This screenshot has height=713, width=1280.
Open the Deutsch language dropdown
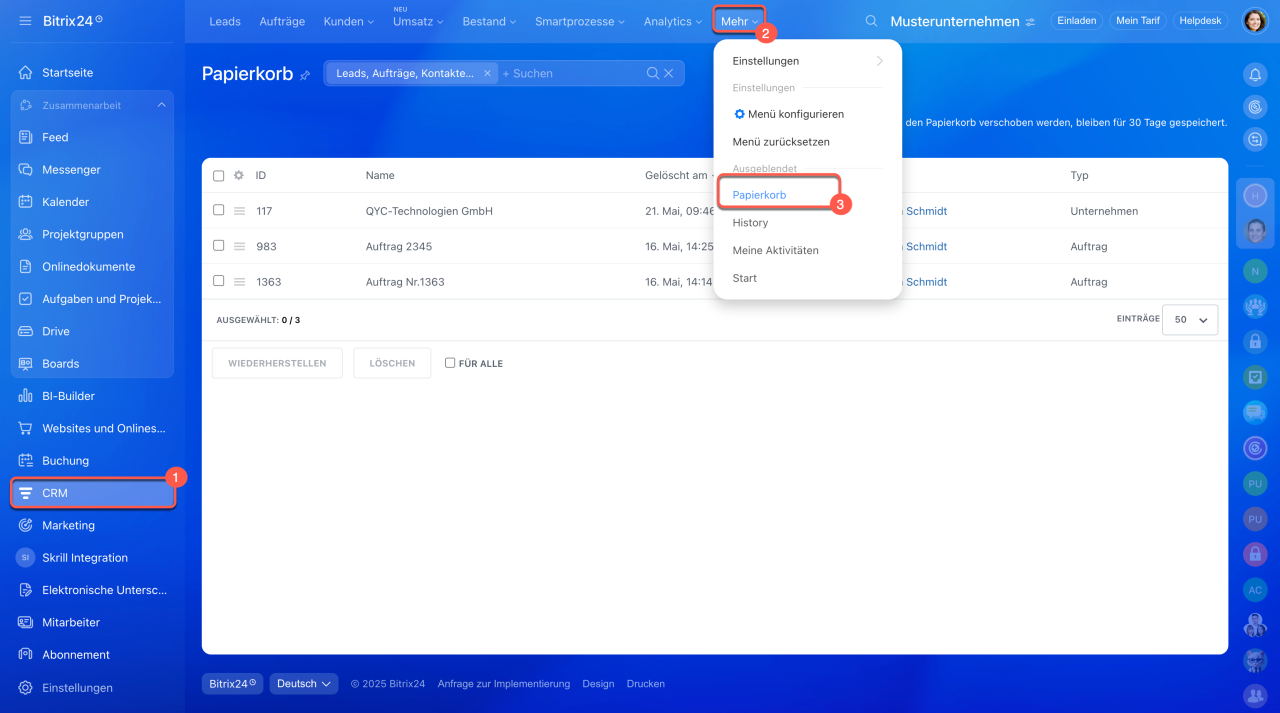point(305,684)
